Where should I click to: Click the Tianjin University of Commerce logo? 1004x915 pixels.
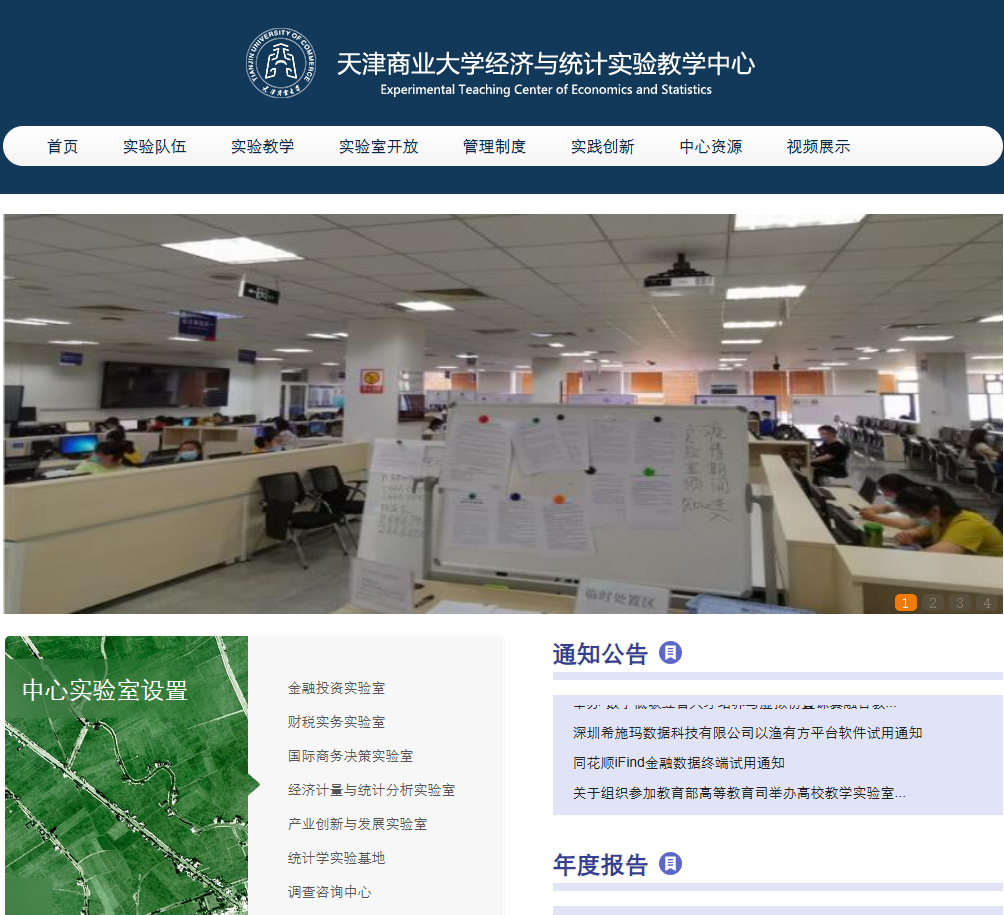pos(281,63)
